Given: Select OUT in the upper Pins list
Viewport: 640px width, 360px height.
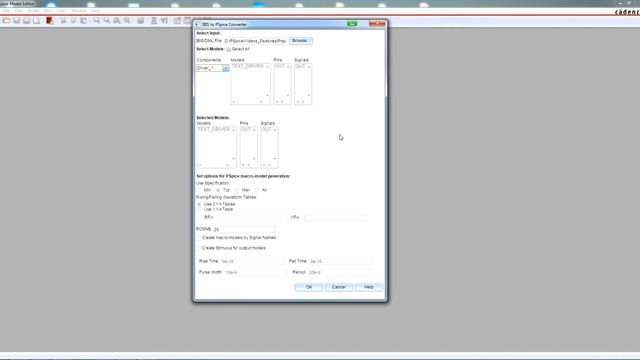Looking at the screenshot, I should tap(279, 66).
